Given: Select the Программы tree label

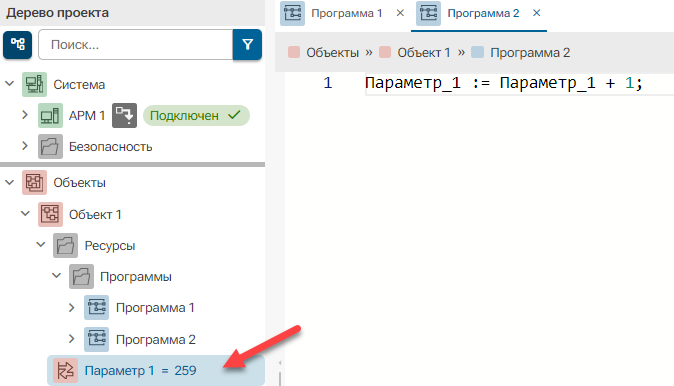Looking at the screenshot, I should pyautogui.click(x=136, y=276).
